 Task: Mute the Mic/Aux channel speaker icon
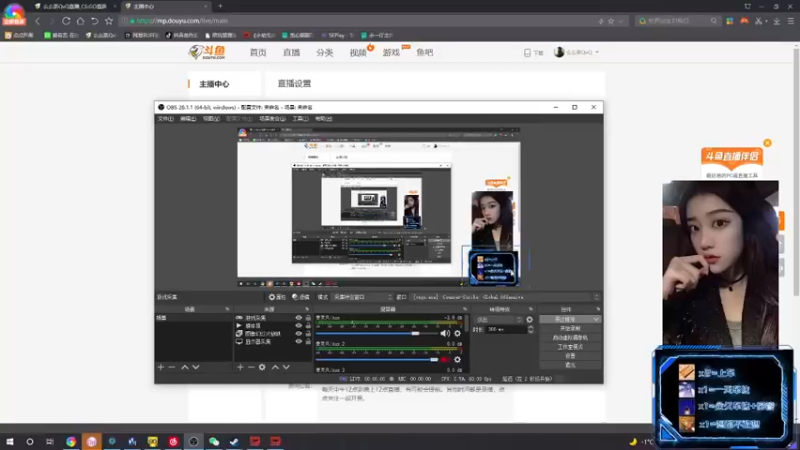coord(445,333)
